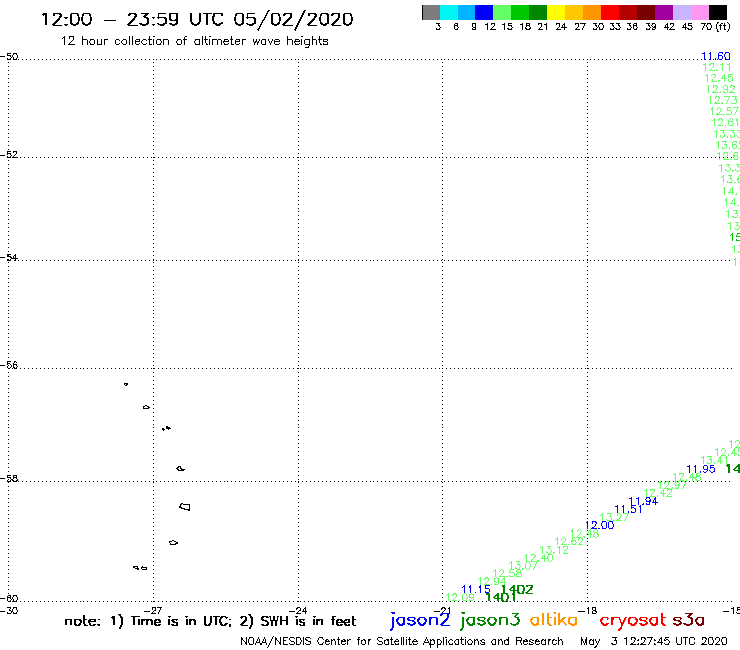The image size is (740, 650).
Task: Click the latitude label -54
Action: click(x=9, y=258)
